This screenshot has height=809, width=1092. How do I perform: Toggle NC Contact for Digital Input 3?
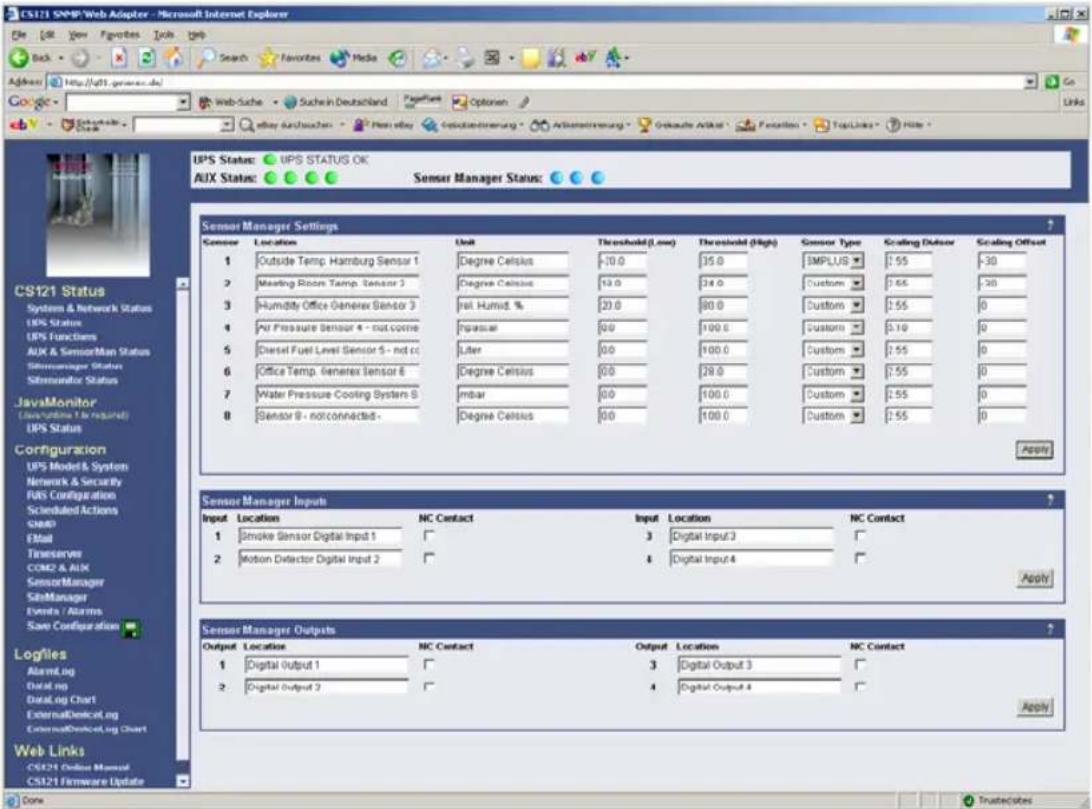(x=860, y=536)
